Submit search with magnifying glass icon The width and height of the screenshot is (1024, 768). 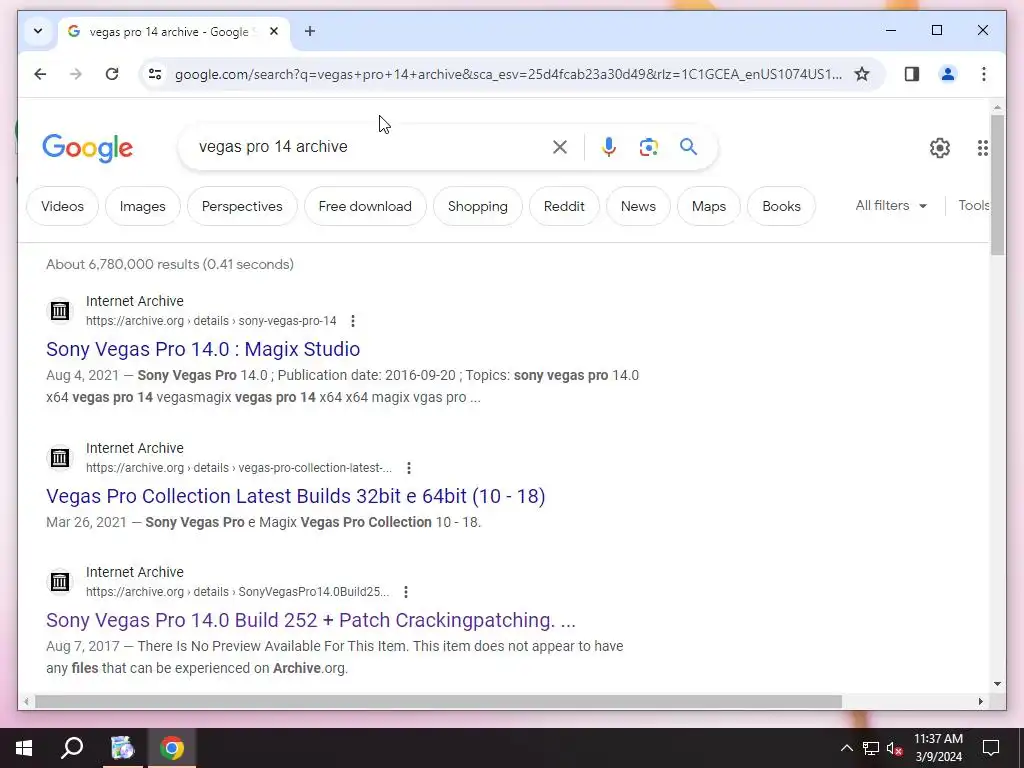pyautogui.click(x=688, y=147)
